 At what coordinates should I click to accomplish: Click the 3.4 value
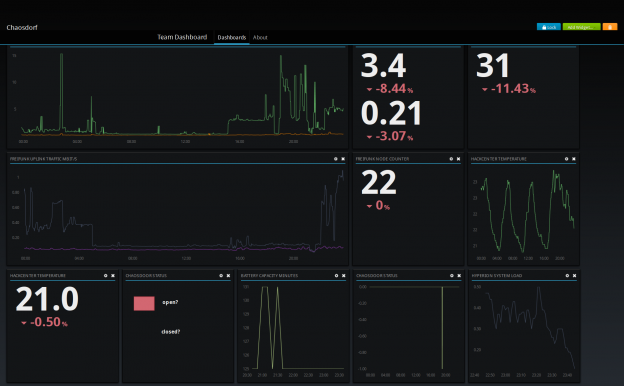click(383, 66)
